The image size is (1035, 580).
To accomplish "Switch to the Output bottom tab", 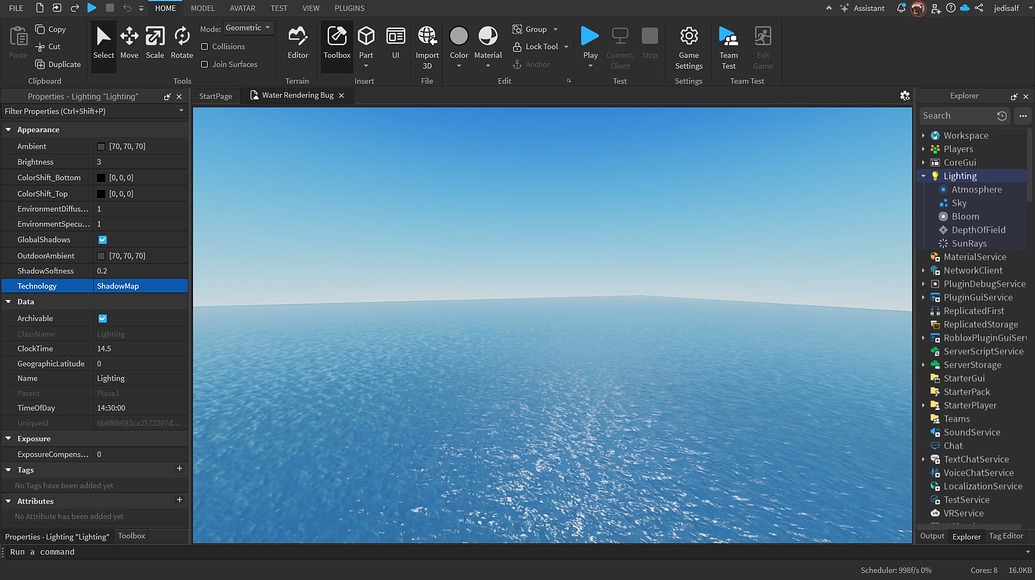I will click(x=932, y=536).
